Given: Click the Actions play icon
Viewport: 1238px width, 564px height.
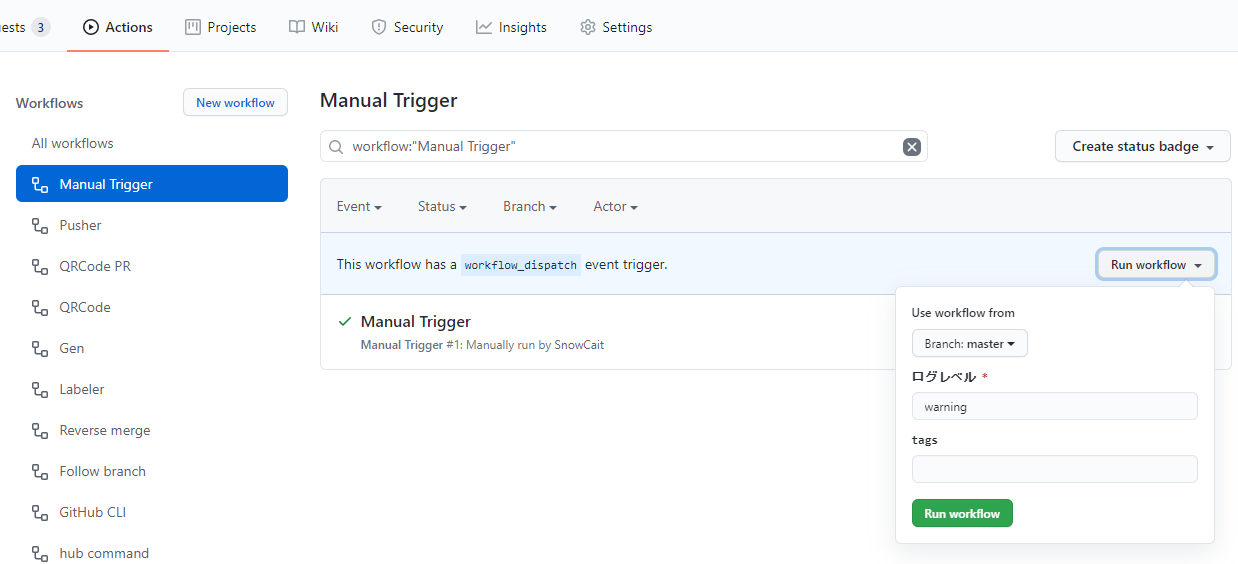Looking at the screenshot, I should click(x=91, y=27).
